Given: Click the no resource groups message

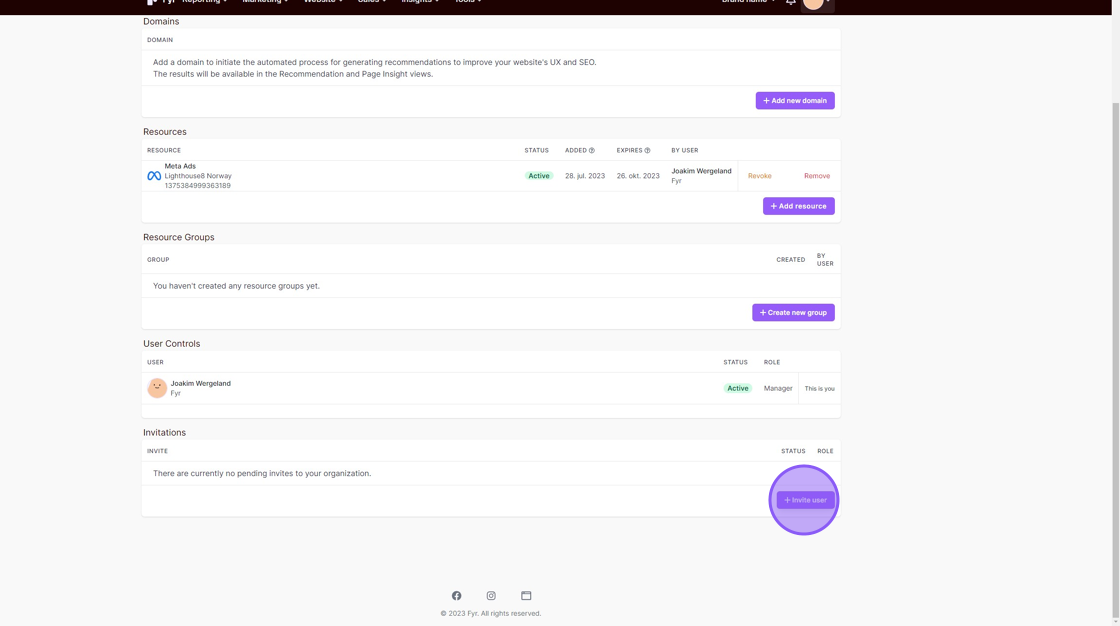Looking at the screenshot, I should [x=236, y=286].
